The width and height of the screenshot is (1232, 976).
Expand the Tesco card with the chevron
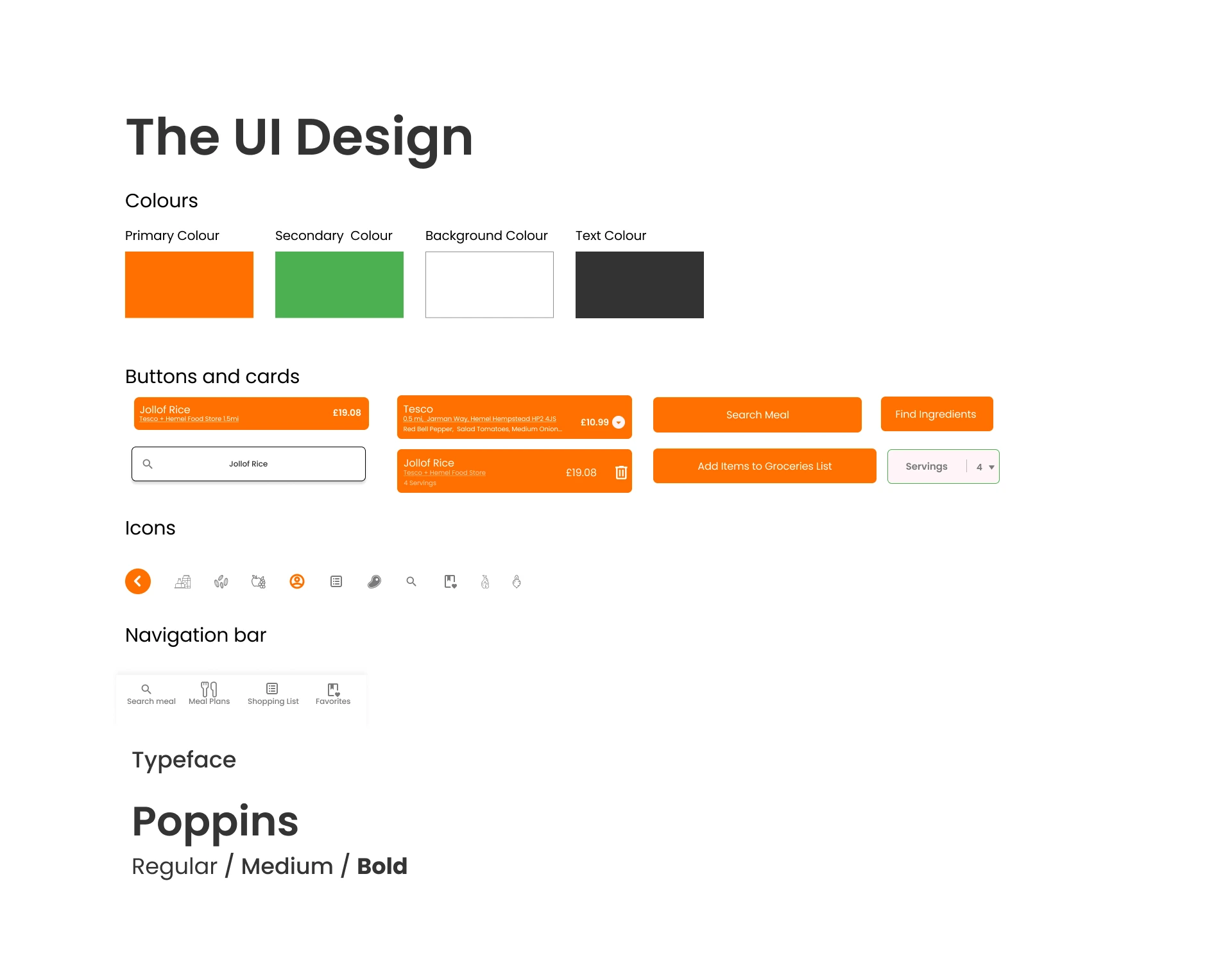click(x=619, y=422)
